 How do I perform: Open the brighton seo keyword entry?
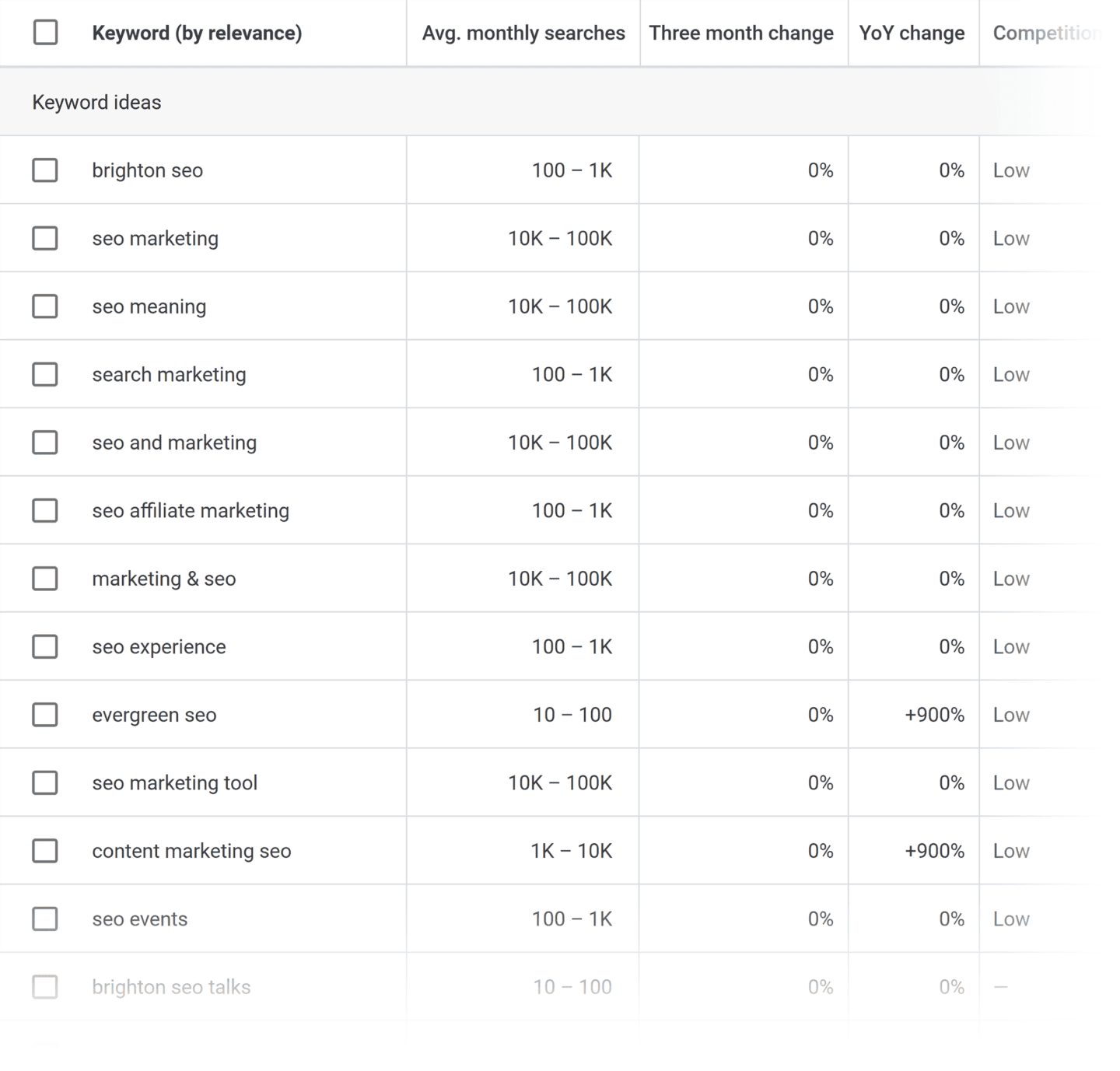(148, 170)
